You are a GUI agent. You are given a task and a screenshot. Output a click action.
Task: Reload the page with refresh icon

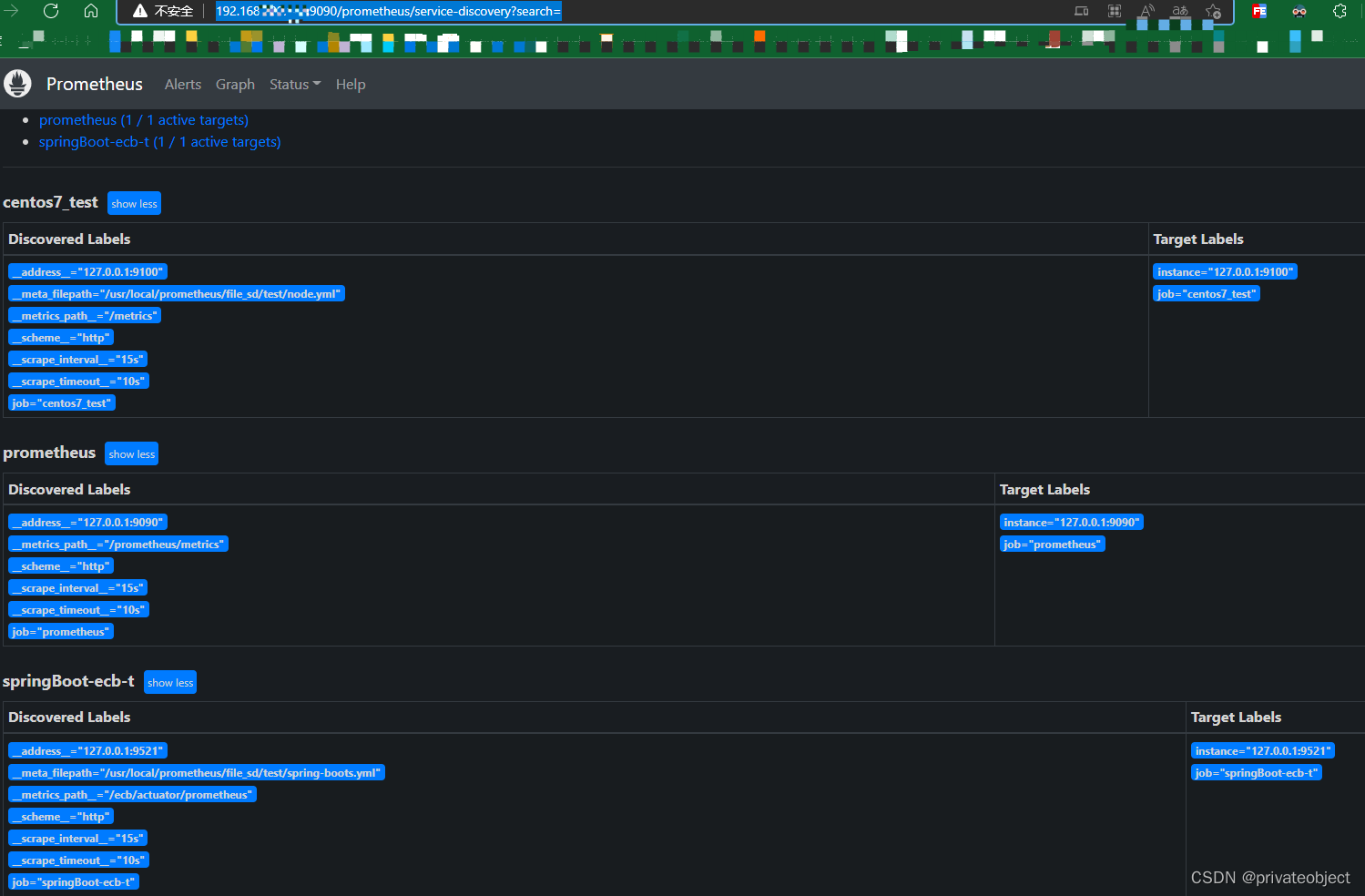(51, 11)
